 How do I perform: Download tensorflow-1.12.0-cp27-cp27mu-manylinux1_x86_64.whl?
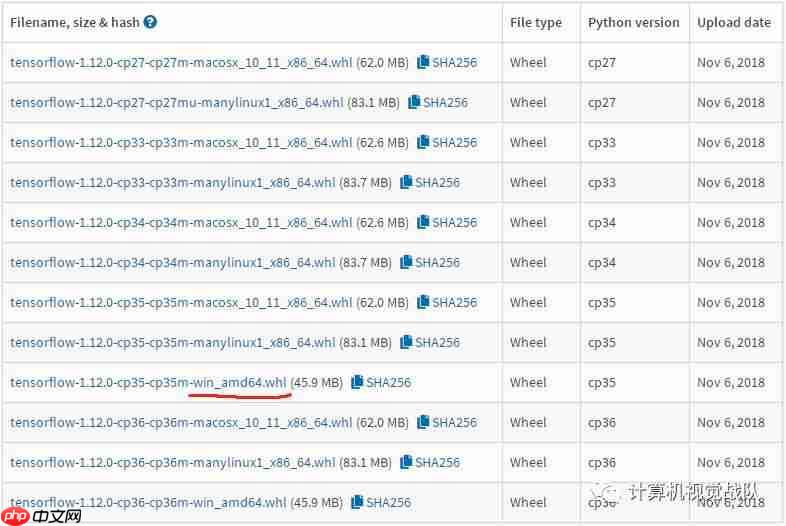point(176,103)
